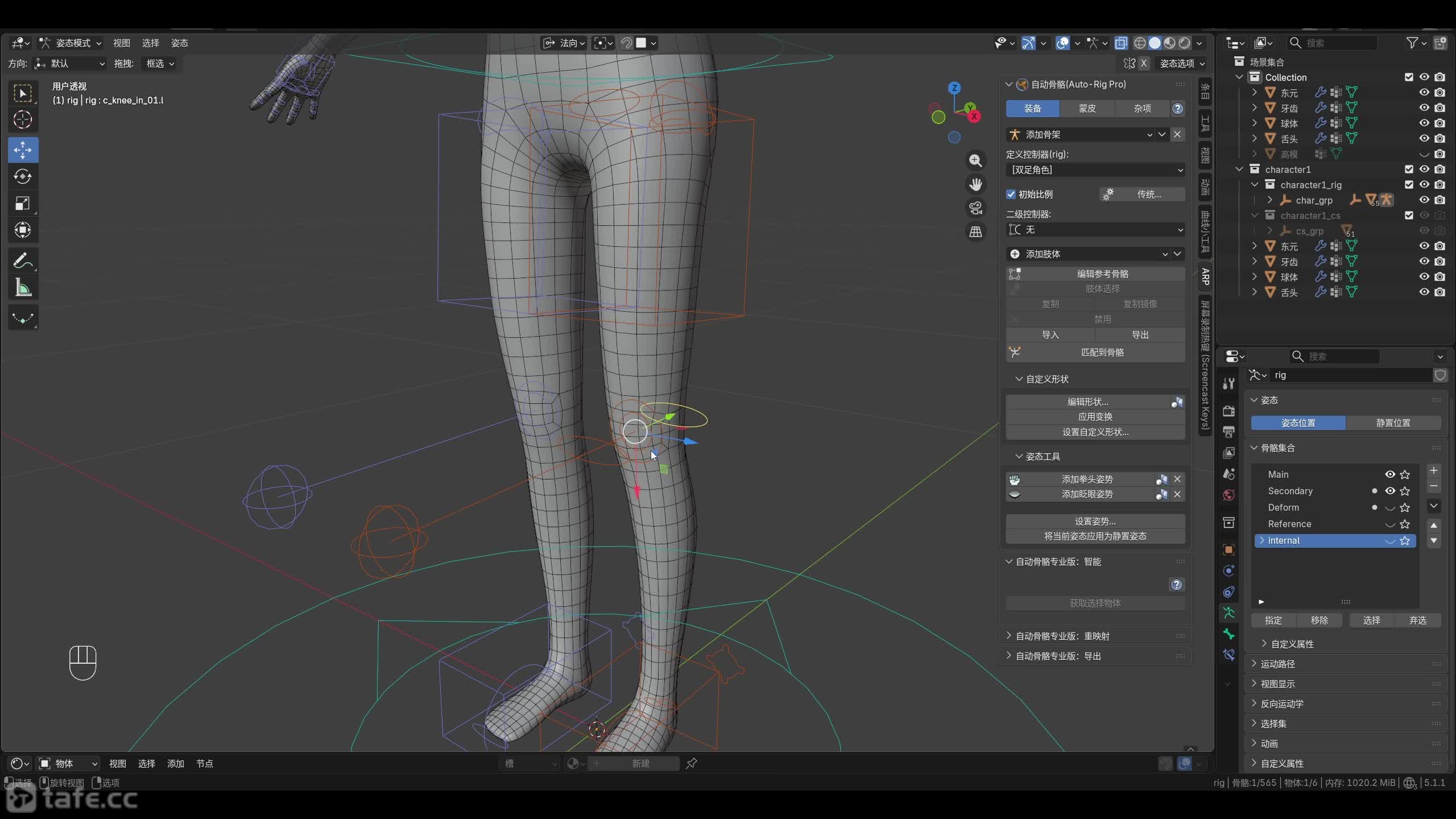
Task: Click blue Z axis on navigation gizmo
Action: click(x=954, y=88)
